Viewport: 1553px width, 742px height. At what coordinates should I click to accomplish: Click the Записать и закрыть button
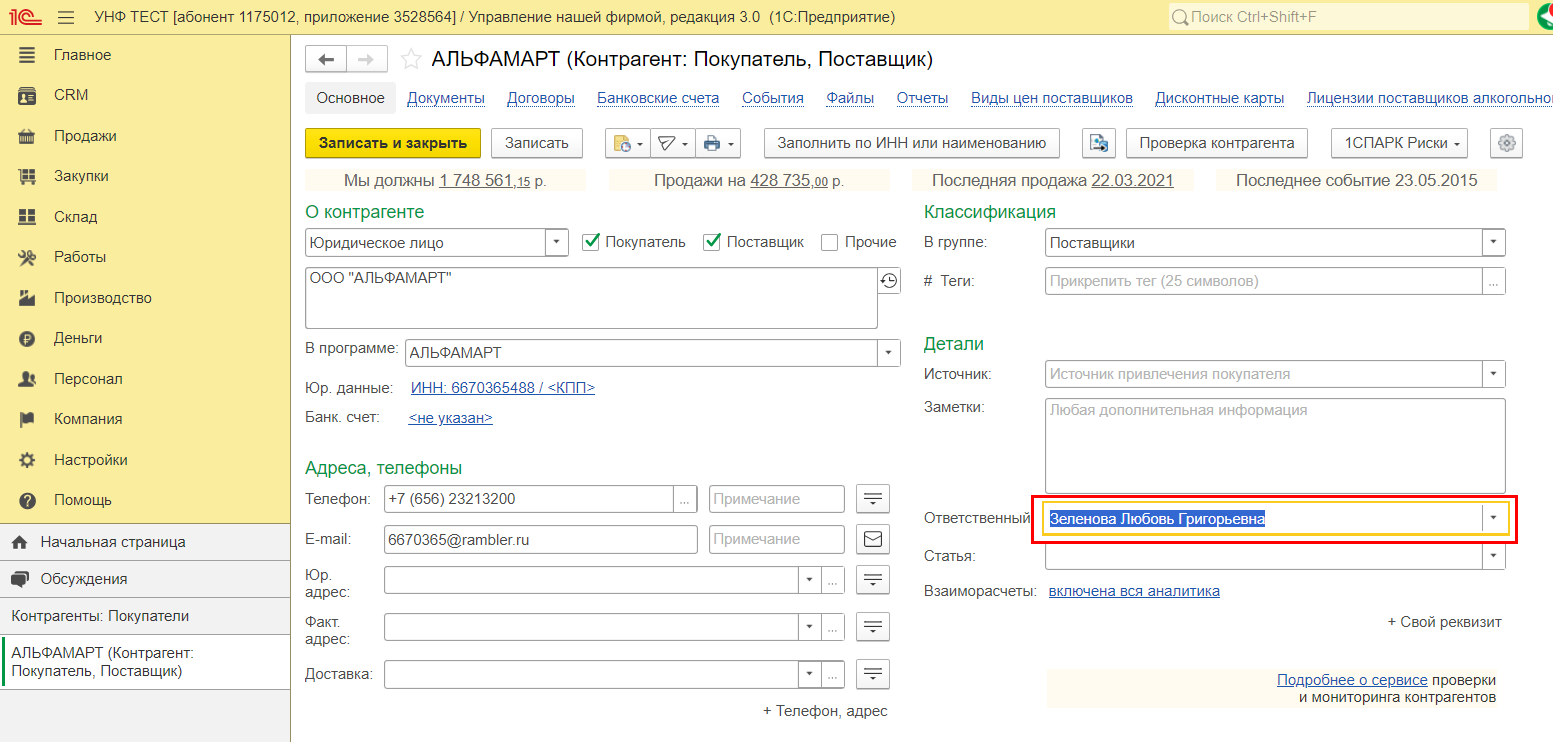coord(393,143)
